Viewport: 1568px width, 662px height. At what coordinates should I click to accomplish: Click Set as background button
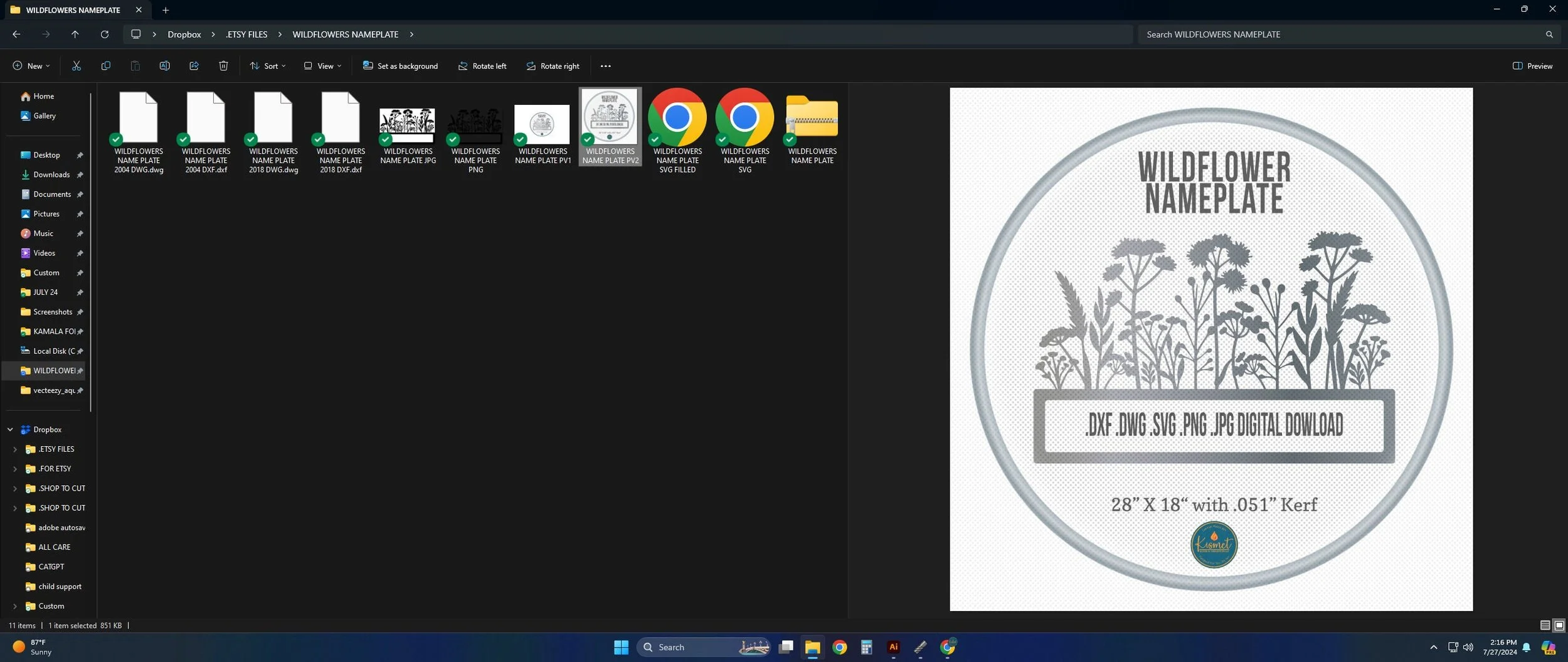pyautogui.click(x=400, y=66)
